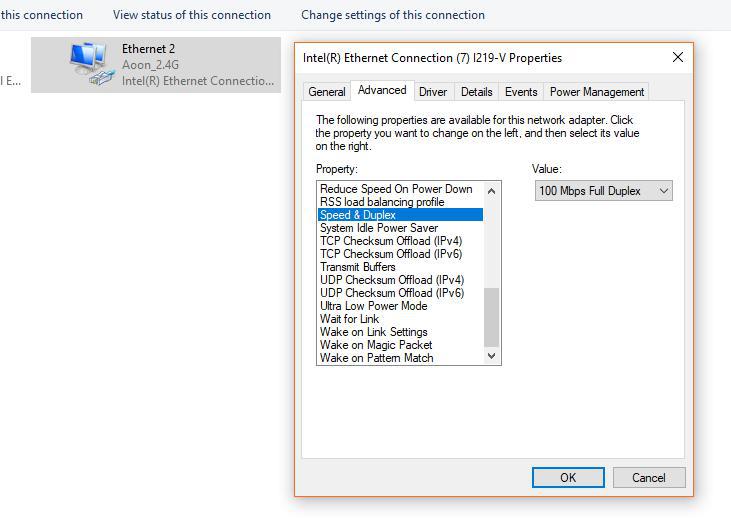Switch to the General tab

point(326,92)
